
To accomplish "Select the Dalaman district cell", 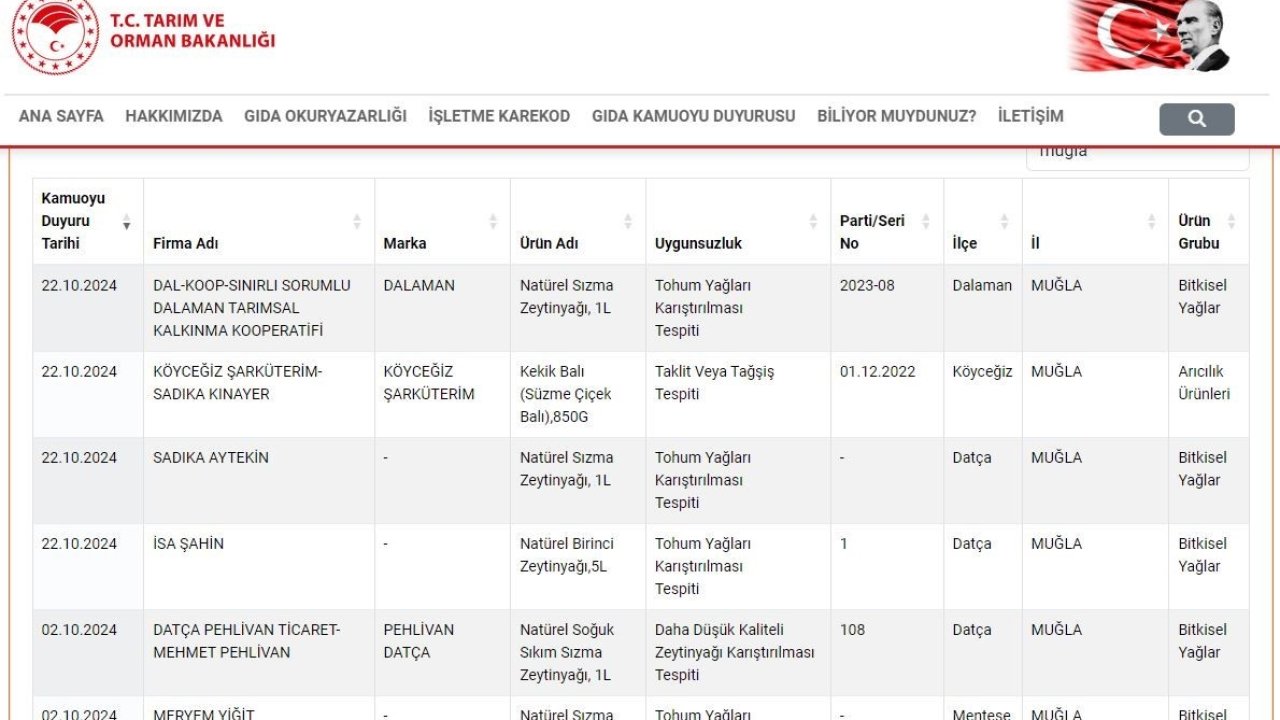I will click(983, 308).
